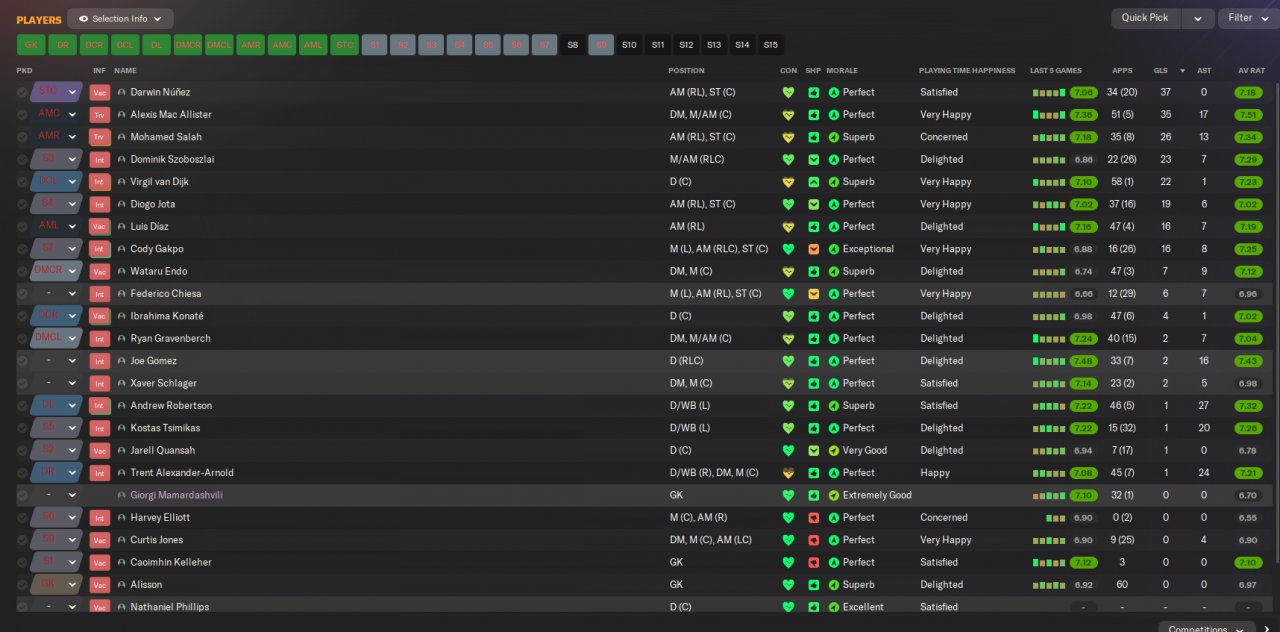Sort the list by AV RAT column
Viewport: 1280px width, 632px height.
tap(1251, 71)
